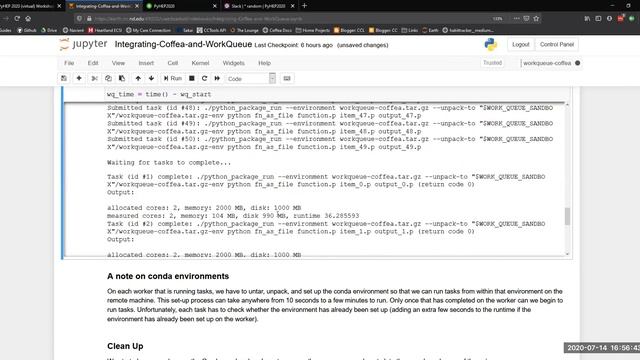Open The Lounge bookmark
The image size is (640, 360).
click(x=244, y=30)
